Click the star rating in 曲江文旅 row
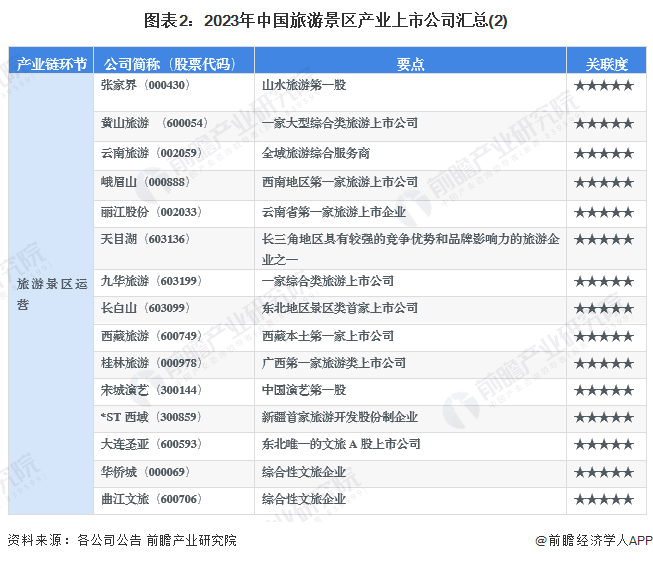Viewport: 653px width, 561px height. pos(604,499)
